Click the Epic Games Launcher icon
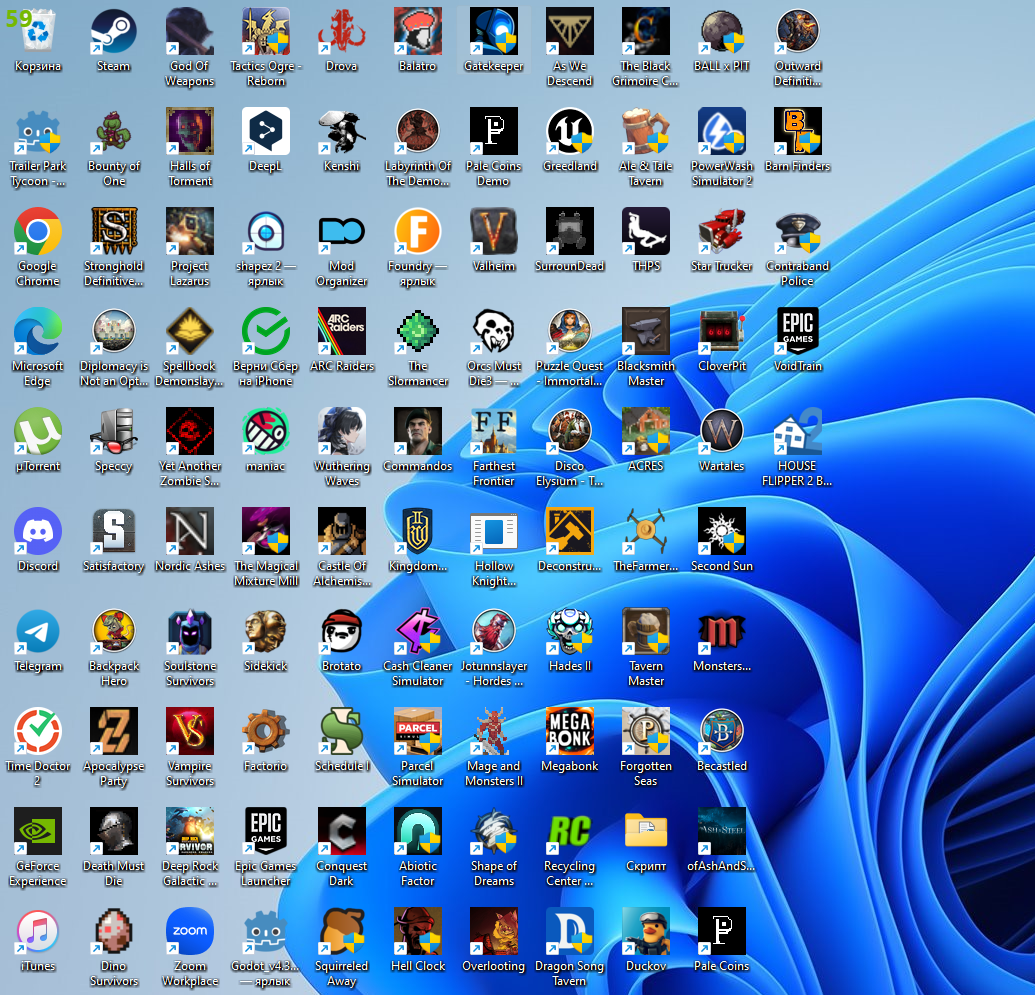The height and width of the screenshot is (995, 1035). coord(266,832)
